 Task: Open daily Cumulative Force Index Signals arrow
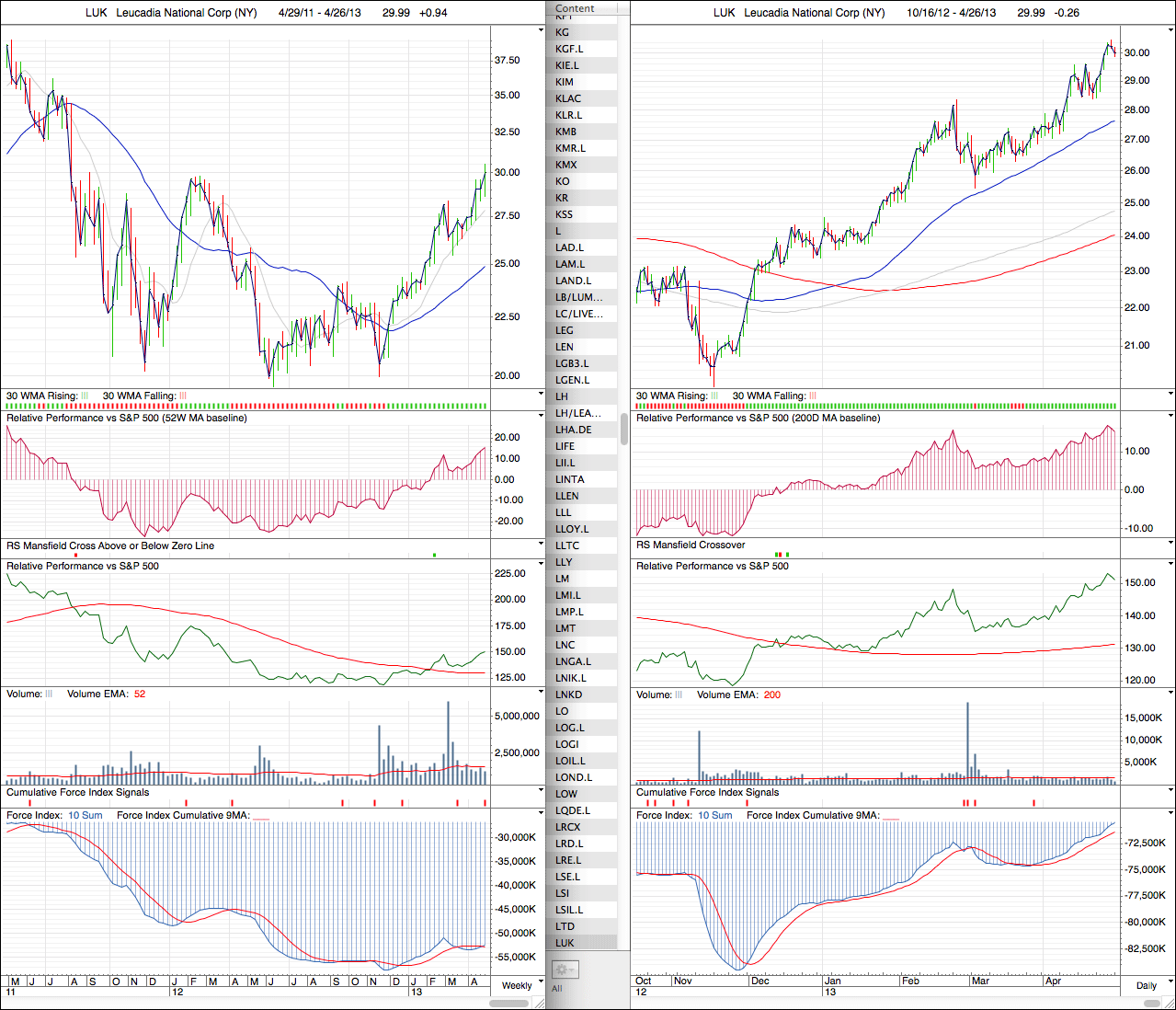[1170, 791]
